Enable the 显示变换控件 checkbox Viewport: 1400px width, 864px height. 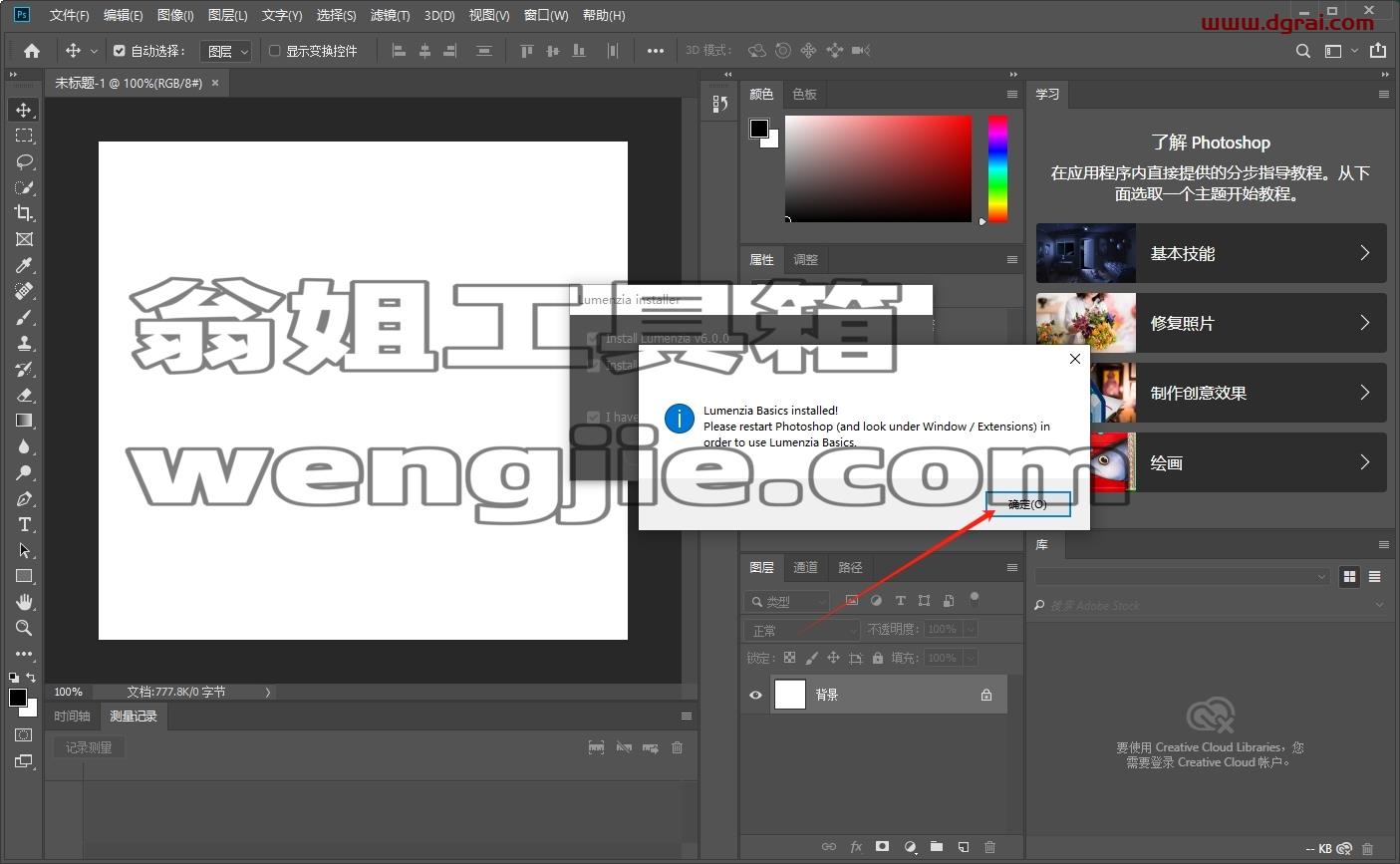tap(275, 51)
